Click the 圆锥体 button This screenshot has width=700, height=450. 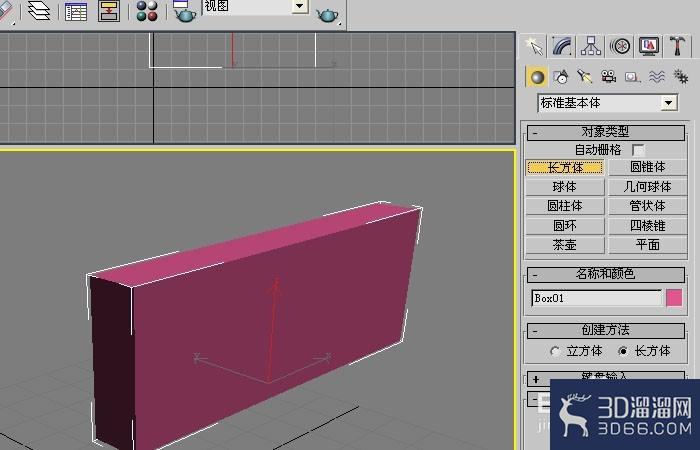[647, 167]
